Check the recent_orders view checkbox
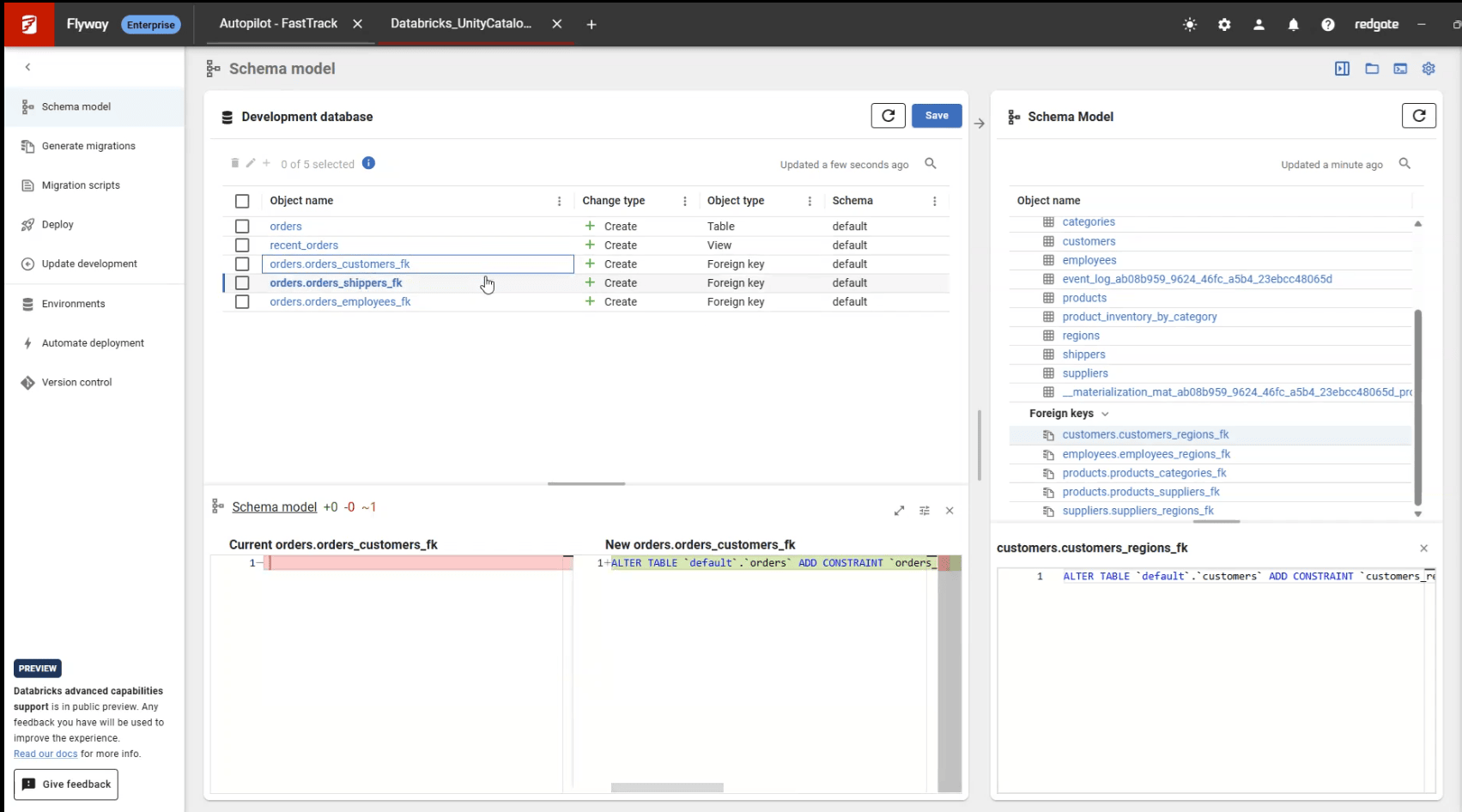Screen dimensions: 1462x812 [242, 245]
